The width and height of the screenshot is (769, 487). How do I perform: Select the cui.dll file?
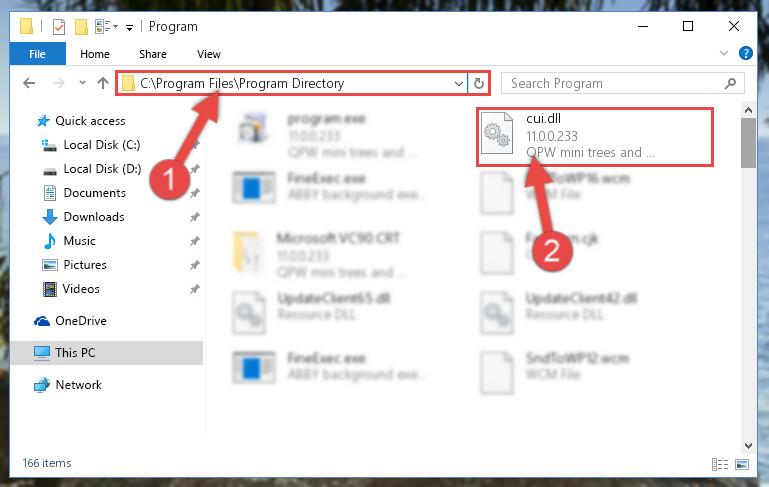(x=594, y=137)
